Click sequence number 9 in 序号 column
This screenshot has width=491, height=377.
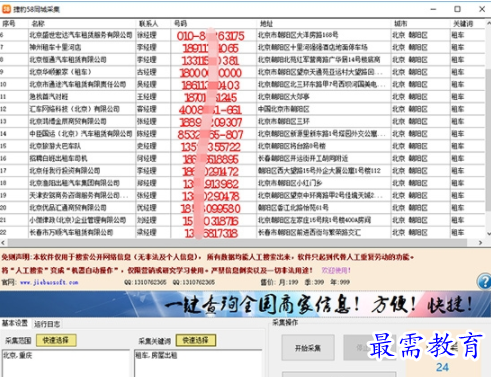click(2, 72)
